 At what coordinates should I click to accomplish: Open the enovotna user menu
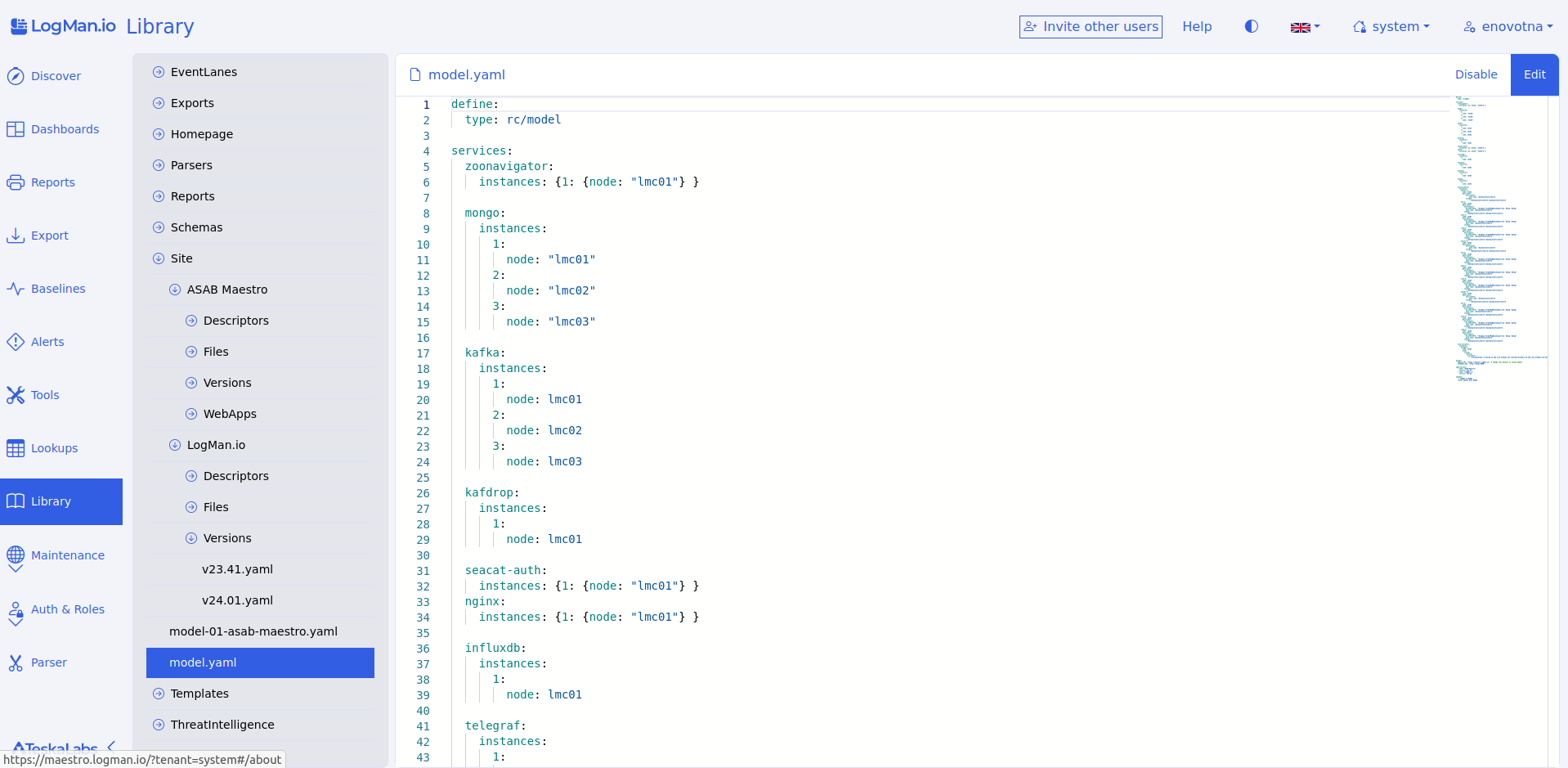coord(1508,27)
